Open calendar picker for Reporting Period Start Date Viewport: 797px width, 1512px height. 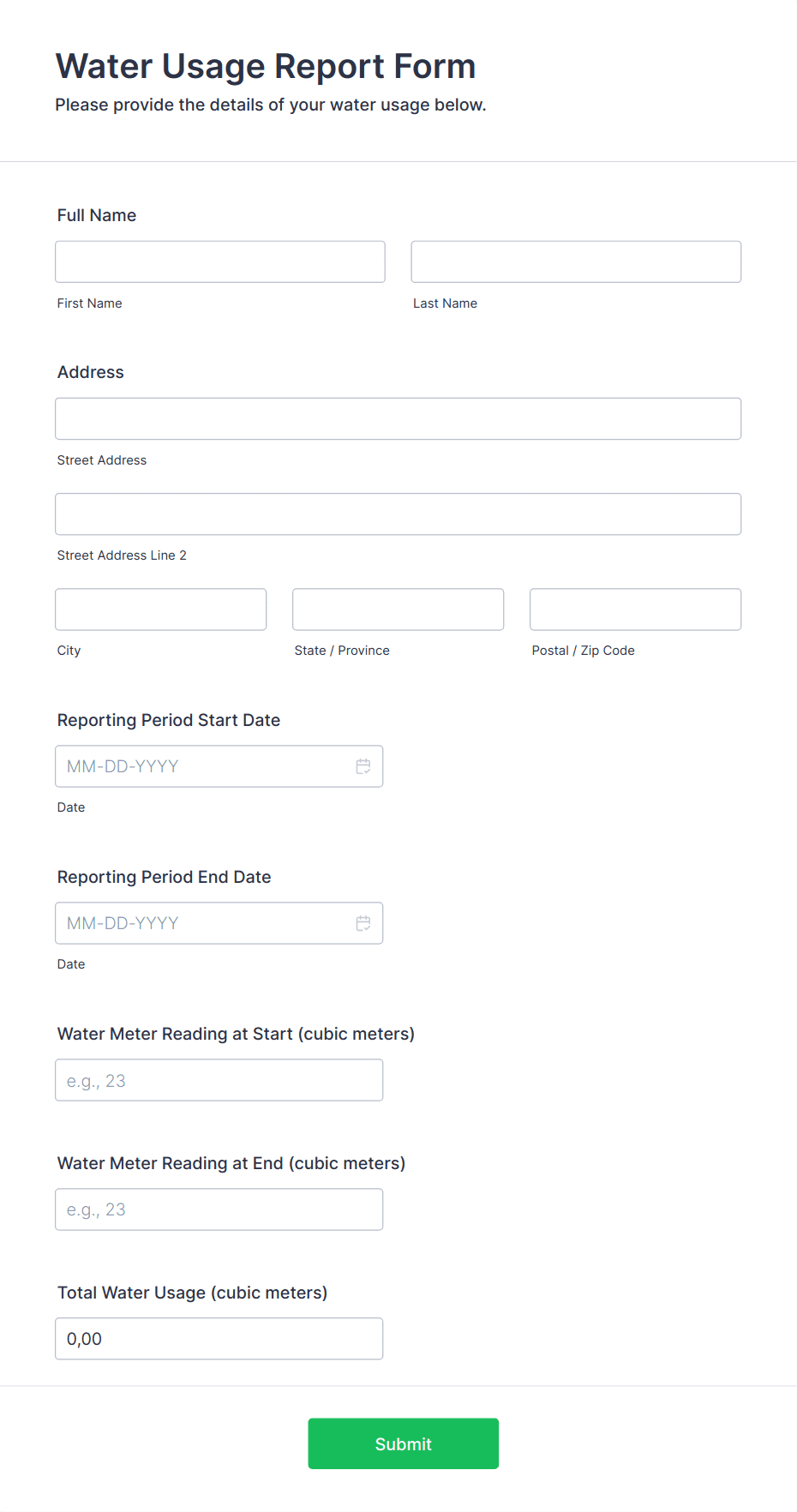point(363,766)
